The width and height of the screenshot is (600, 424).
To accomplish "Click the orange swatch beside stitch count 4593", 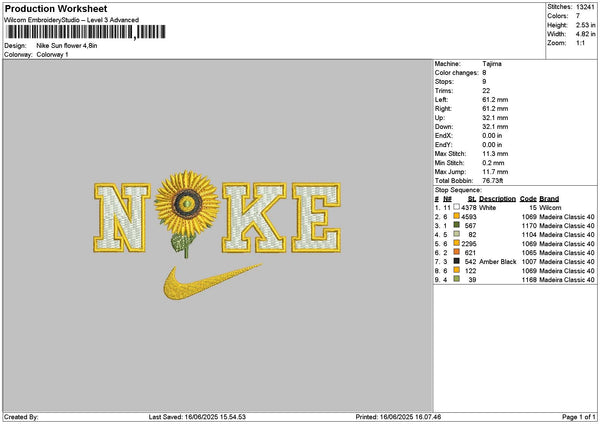I will coord(457,216).
